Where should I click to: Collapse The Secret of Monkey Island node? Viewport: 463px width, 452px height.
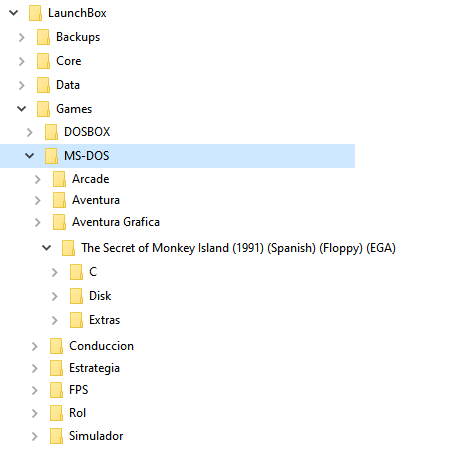pyautogui.click(x=47, y=248)
